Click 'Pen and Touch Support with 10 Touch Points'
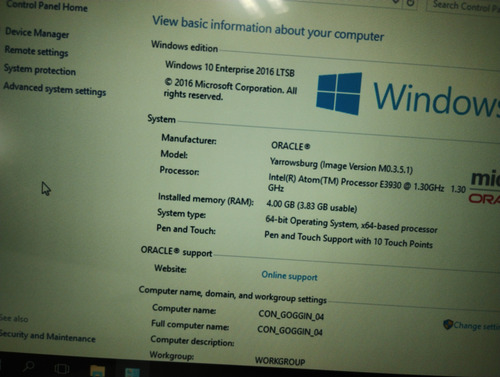Screen dimensions: 500x377 click(348, 240)
